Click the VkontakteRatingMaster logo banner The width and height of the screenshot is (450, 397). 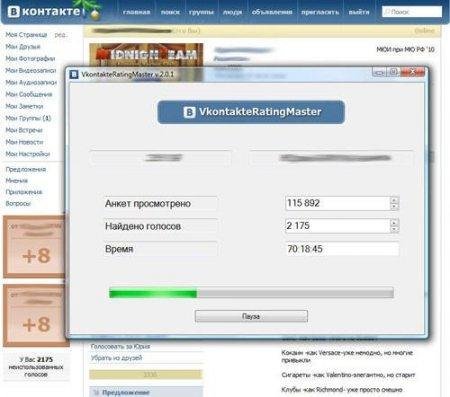251,112
